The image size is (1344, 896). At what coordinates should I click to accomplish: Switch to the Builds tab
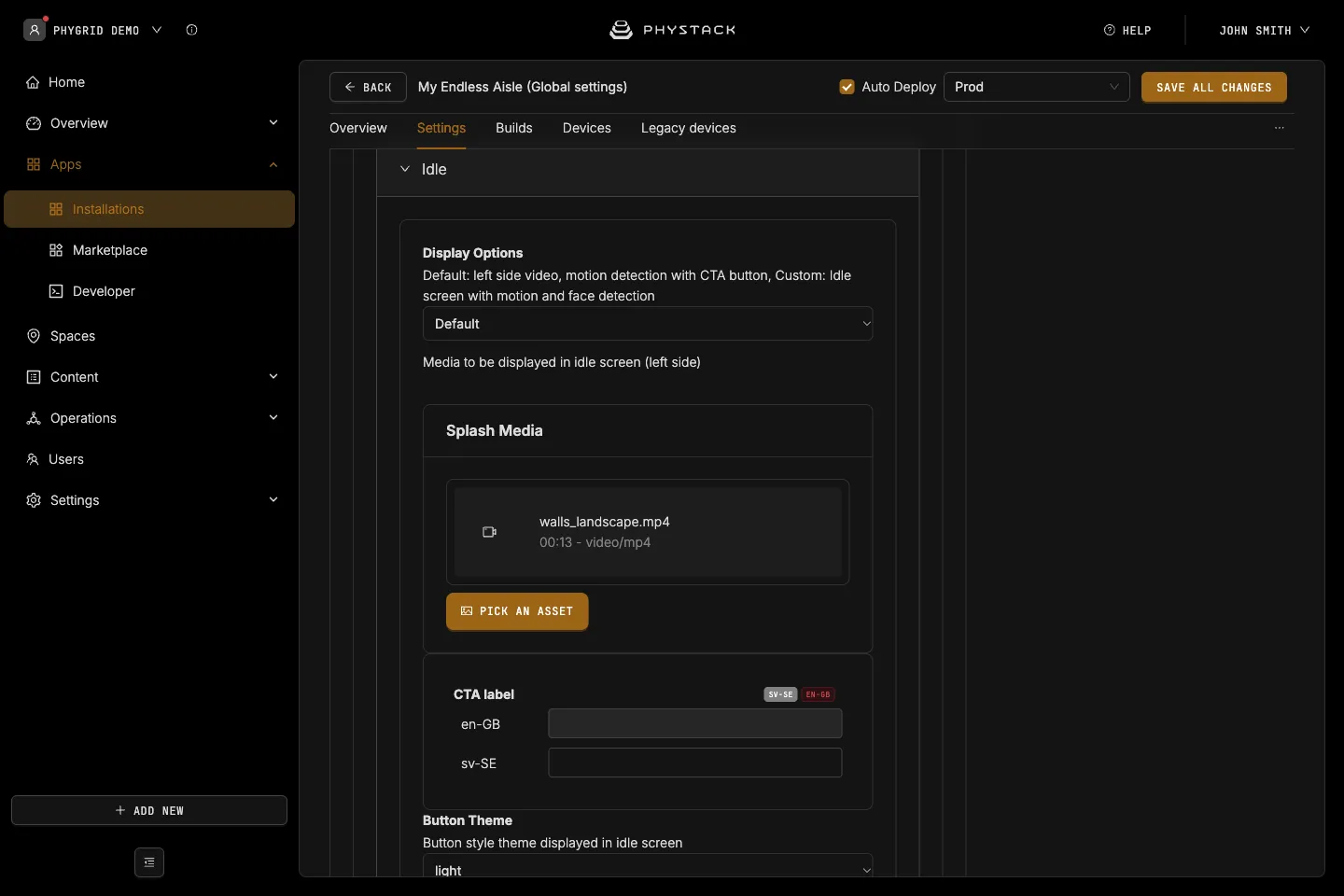[514, 128]
